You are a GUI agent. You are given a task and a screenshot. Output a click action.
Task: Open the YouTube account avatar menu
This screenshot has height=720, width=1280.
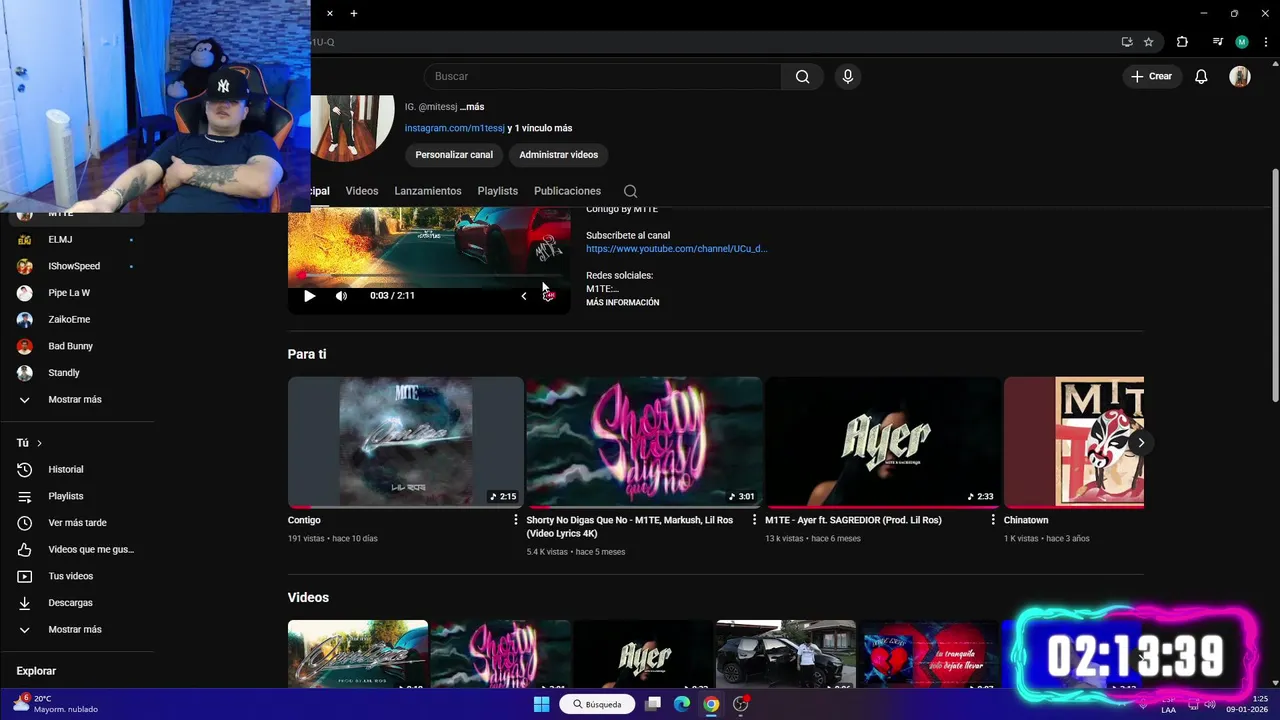click(1240, 76)
